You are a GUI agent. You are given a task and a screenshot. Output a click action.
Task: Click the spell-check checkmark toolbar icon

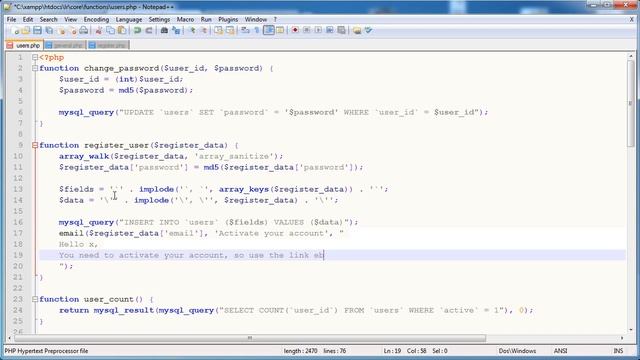click(x=368, y=31)
